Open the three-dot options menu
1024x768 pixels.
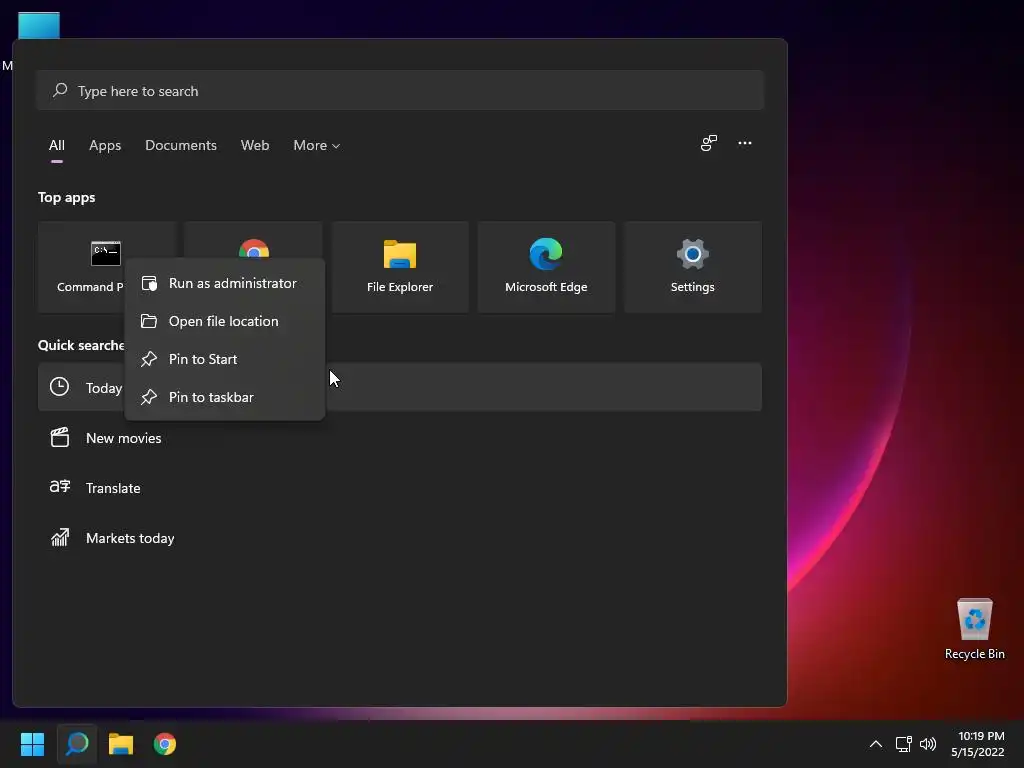(744, 143)
